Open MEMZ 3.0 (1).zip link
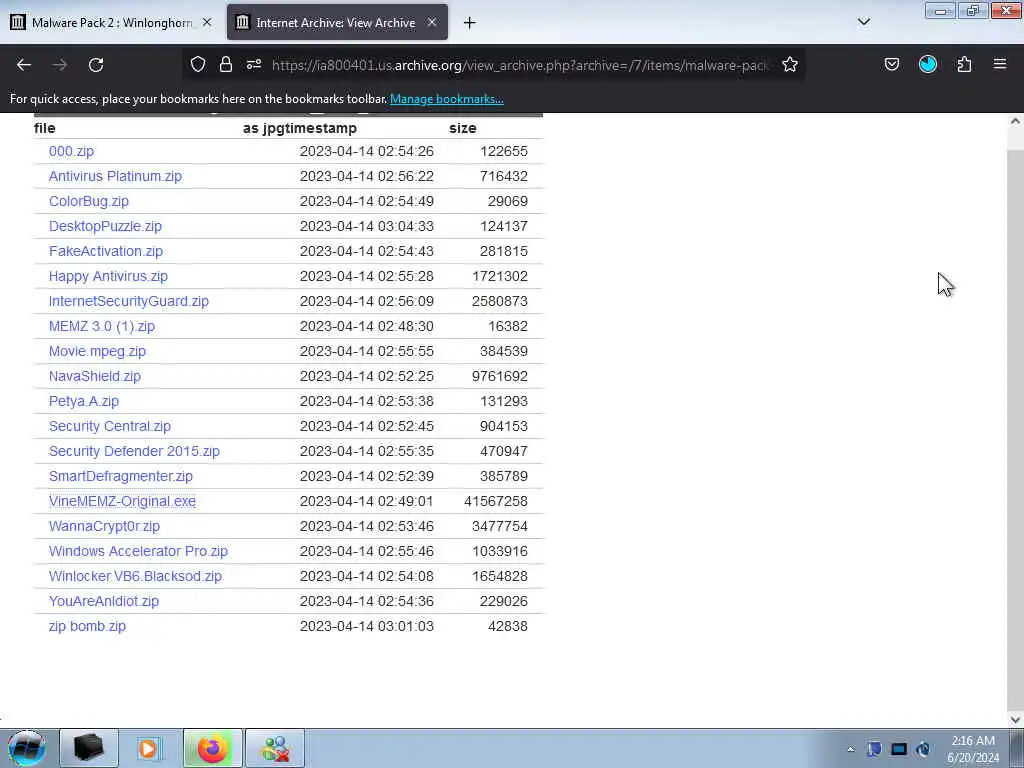 click(102, 327)
